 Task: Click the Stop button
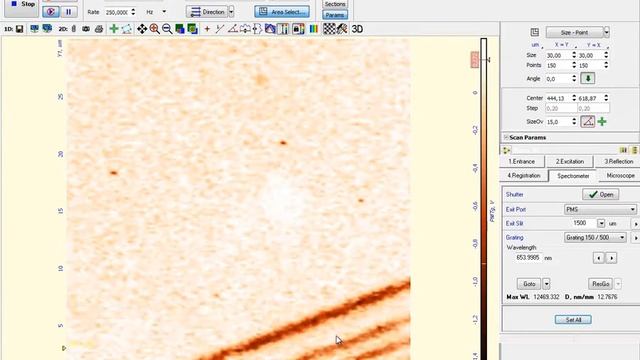point(21,8)
